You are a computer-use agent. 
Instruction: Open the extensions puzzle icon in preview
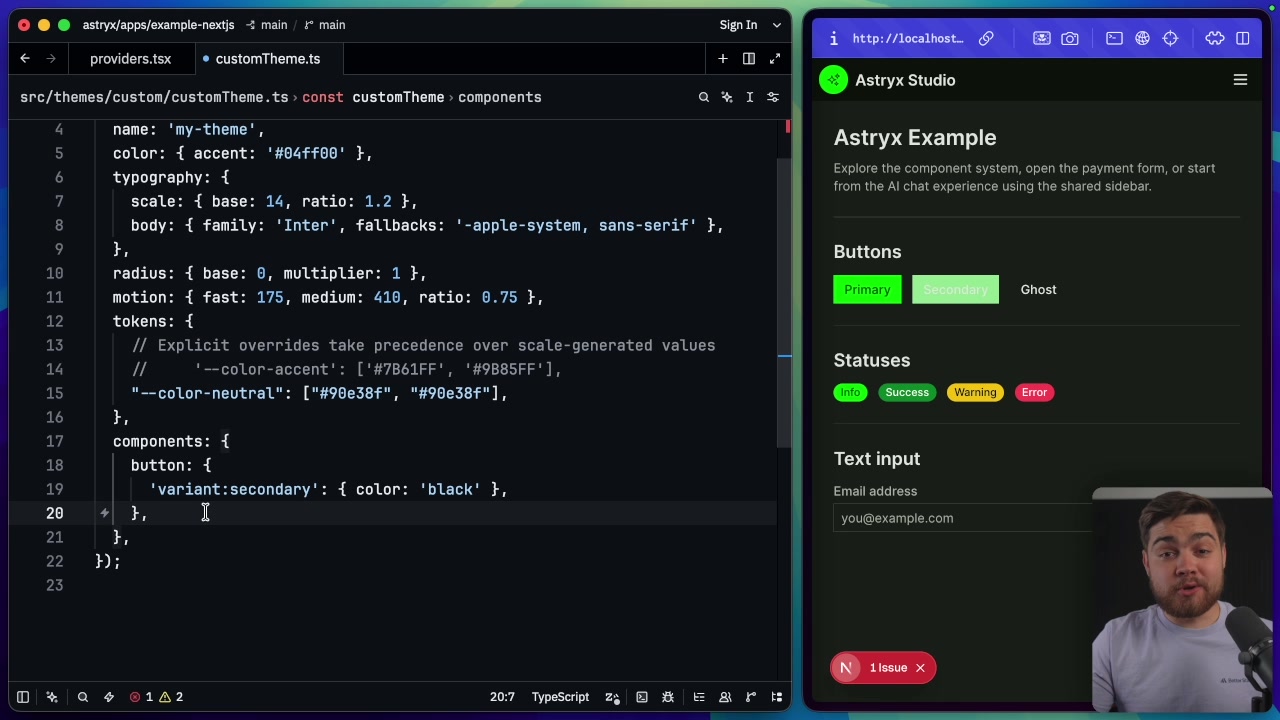click(1215, 38)
